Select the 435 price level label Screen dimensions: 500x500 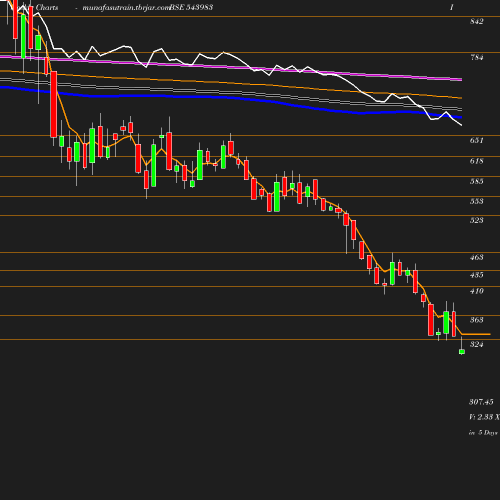click(x=476, y=275)
